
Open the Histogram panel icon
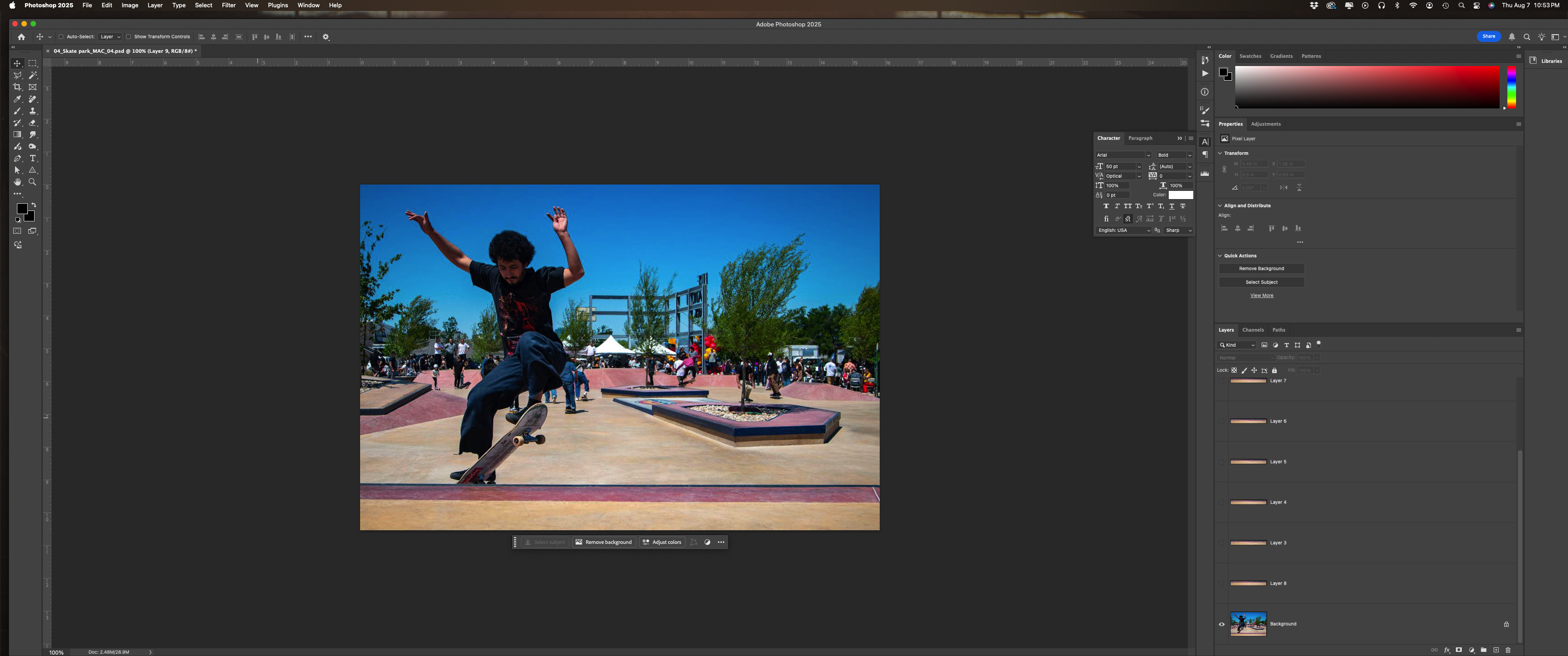point(1205,174)
